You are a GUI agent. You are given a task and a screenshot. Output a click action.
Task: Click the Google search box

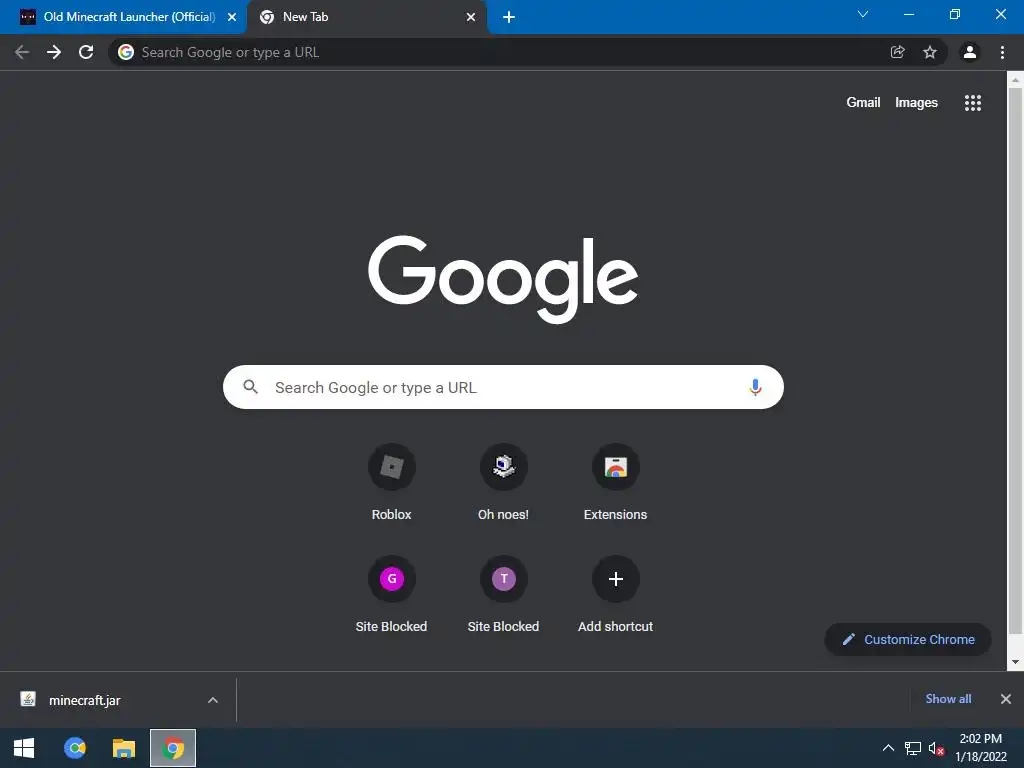503,387
